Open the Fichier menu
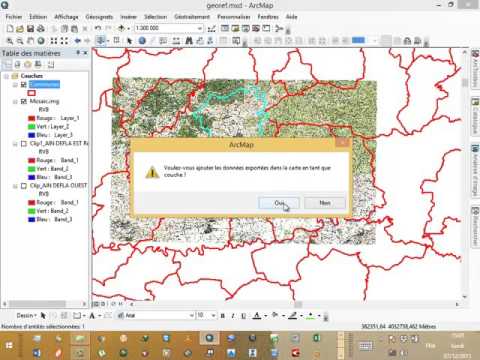This screenshot has width=480, height=360. click(14, 17)
